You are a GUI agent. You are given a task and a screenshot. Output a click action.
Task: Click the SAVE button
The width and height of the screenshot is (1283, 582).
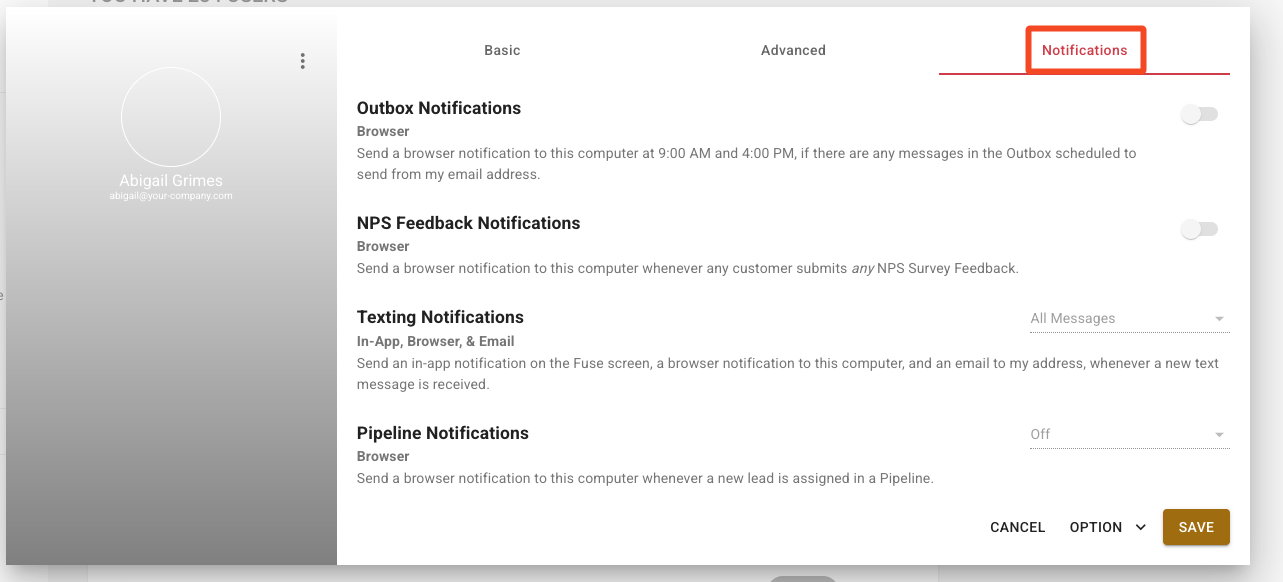1196,527
